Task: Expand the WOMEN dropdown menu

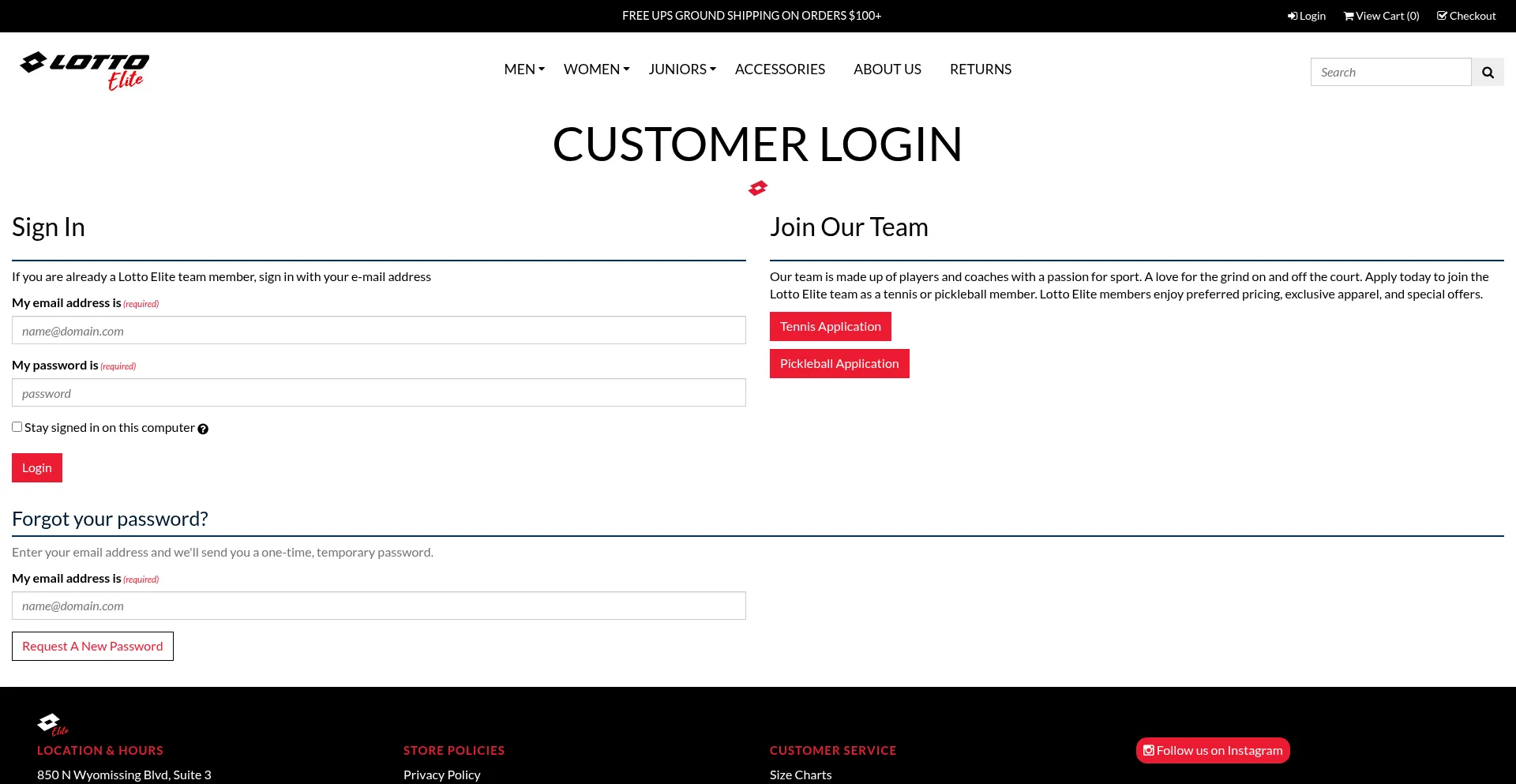Action: tap(596, 69)
